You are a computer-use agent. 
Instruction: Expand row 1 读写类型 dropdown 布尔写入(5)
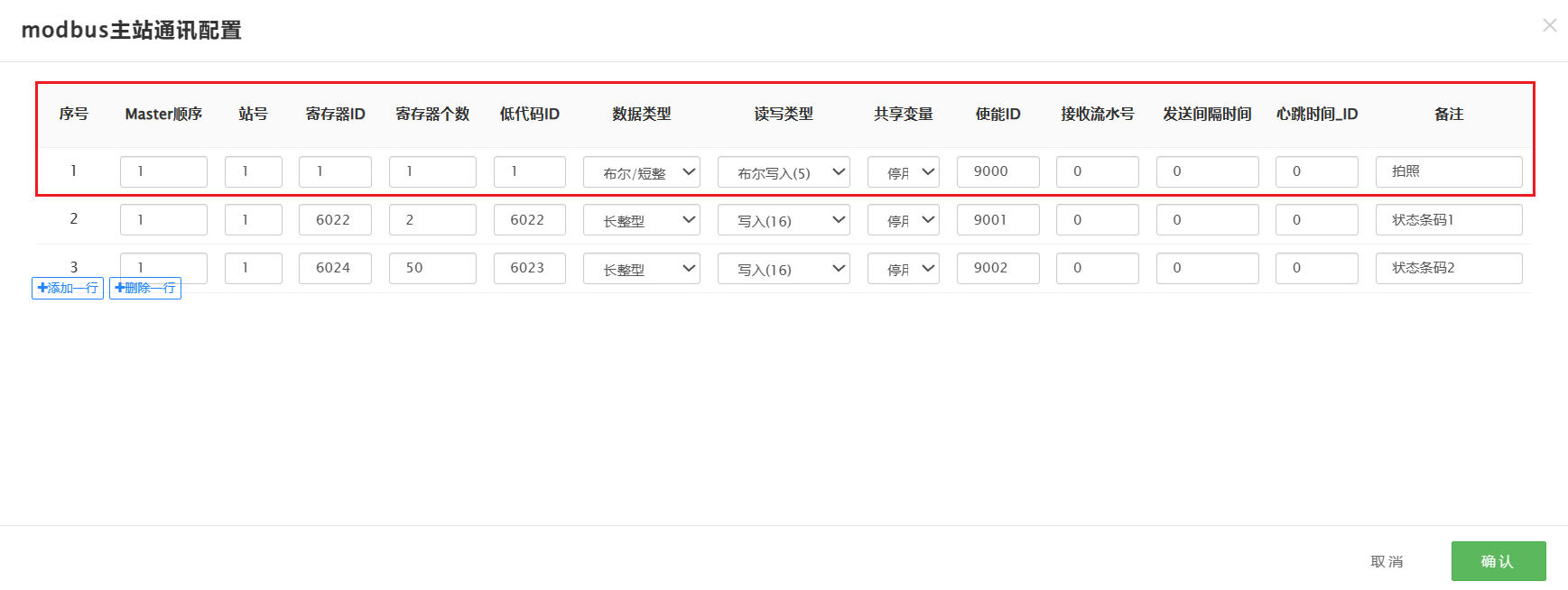click(784, 172)
